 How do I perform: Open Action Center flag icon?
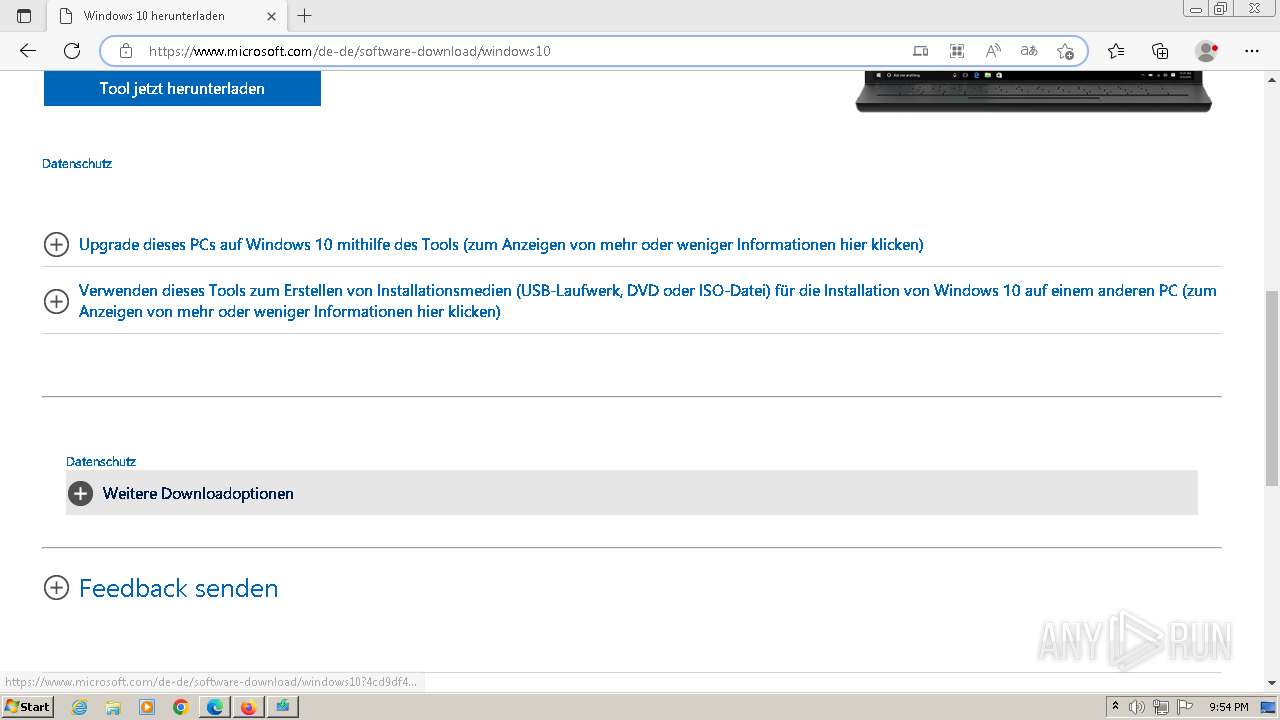pyautogui.click(x=1184, y=707)
